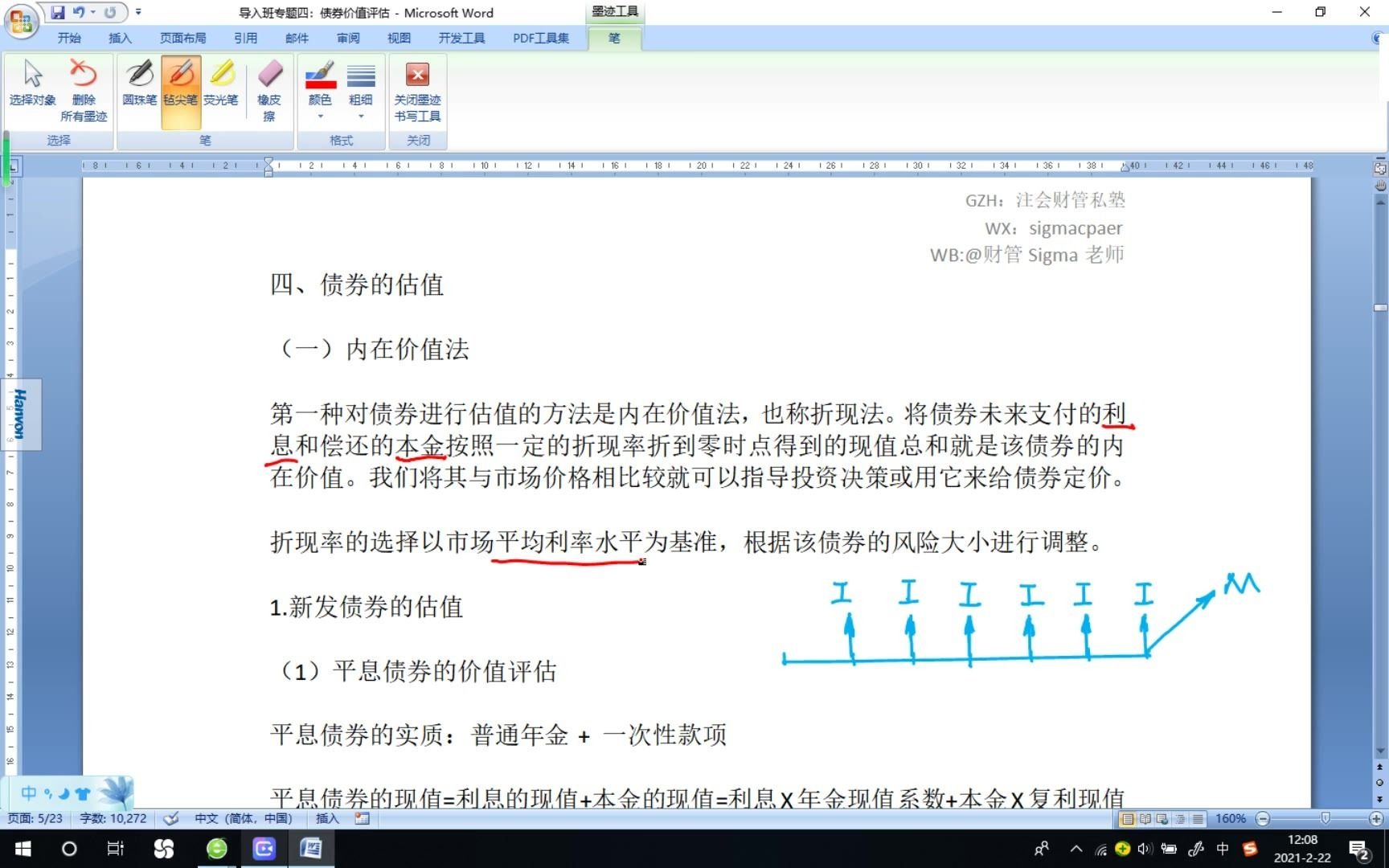Select the 圆珠笔 ballpoint pen
This screenshot has width=1389, height=868.
click(x=140, y=83)
